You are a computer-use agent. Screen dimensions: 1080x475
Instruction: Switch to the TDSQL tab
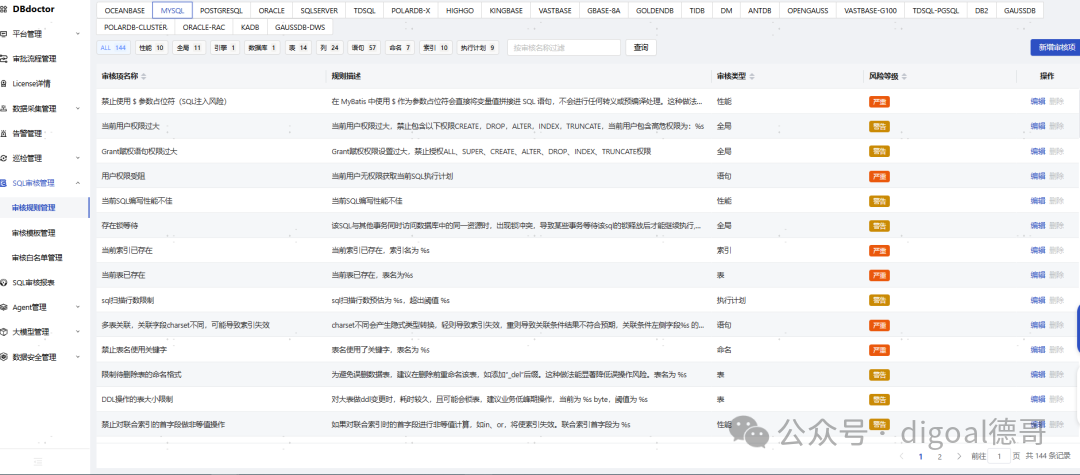click(x=365, y=11)
